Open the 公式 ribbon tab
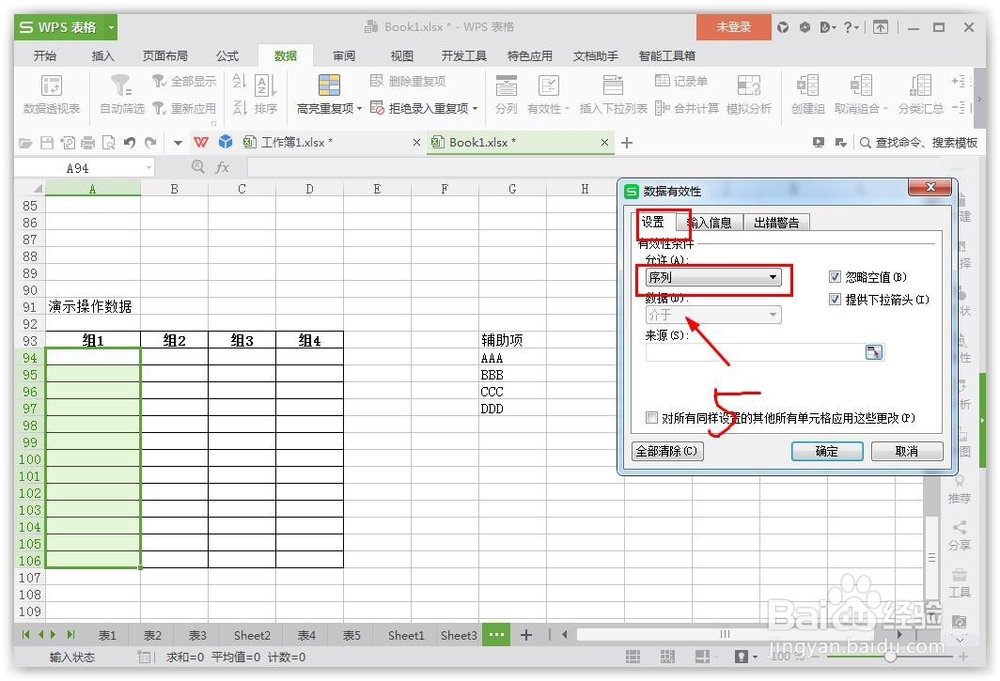This screenshot has width=1000, height=681. point(228,56)
